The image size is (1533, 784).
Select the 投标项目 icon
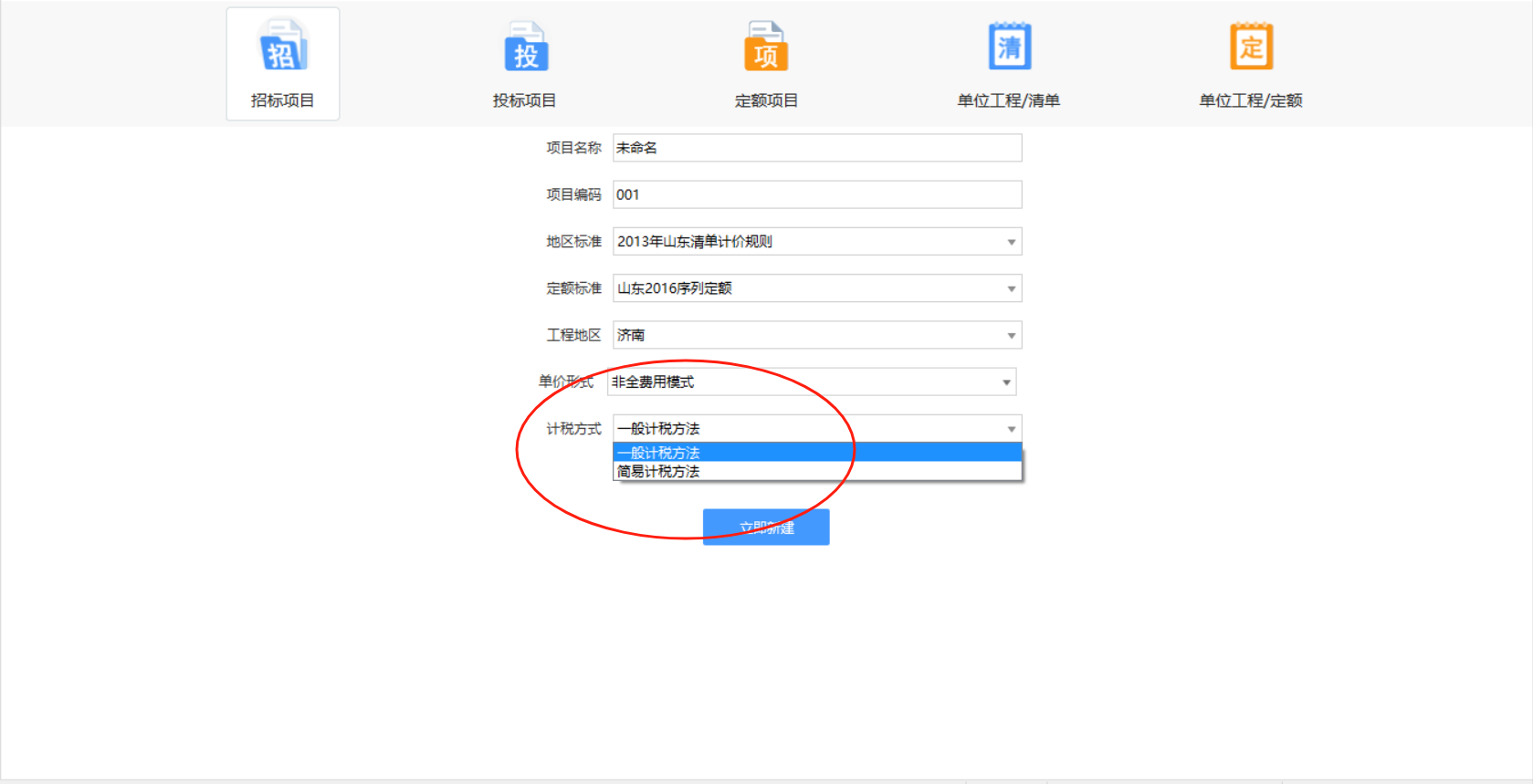[526, 46]
